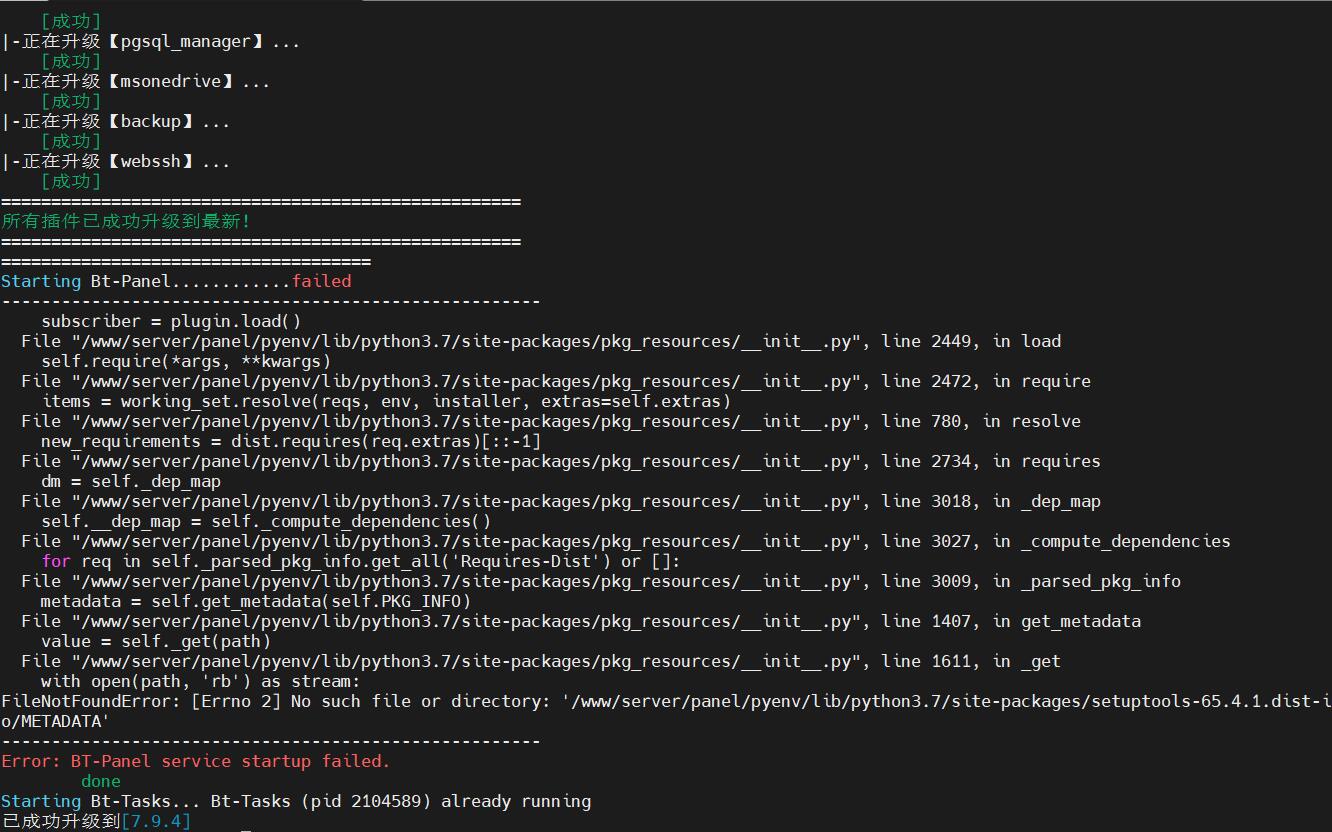Click the 'line 3027, in _compute_dependencies' text

[x=1056, y=541]
